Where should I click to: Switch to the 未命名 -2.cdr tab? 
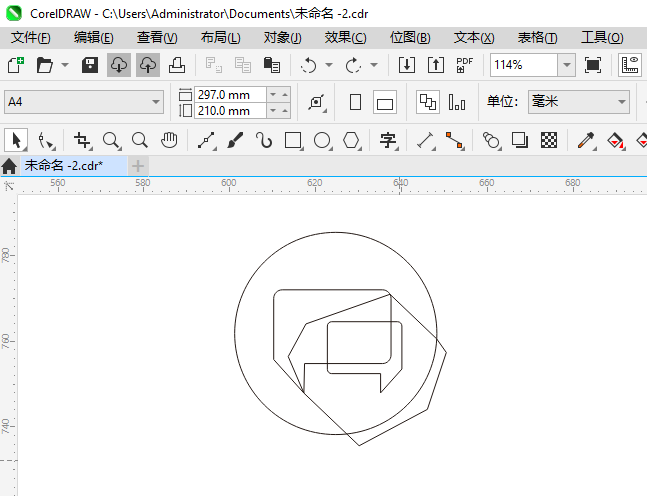click(x=73, y=165)
